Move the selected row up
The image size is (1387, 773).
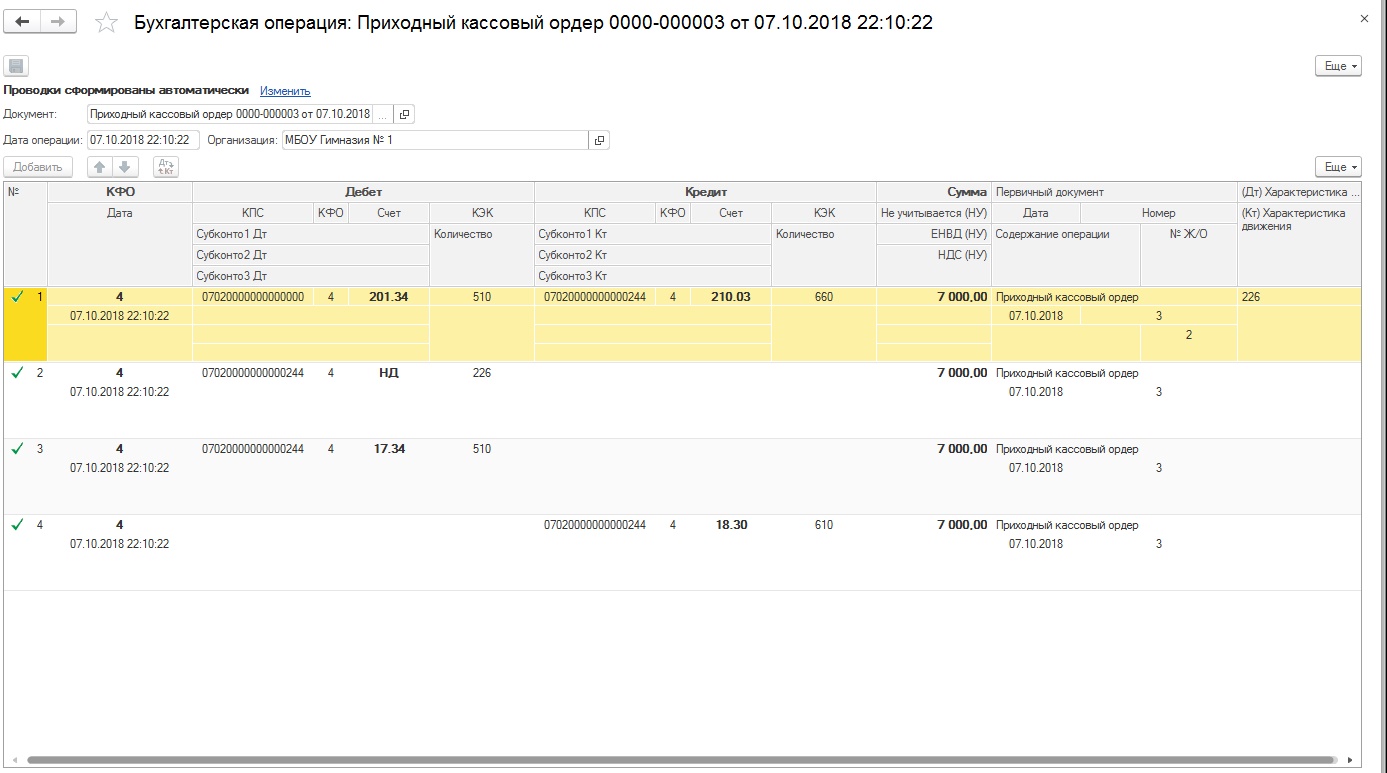click(x=100, y=167)
